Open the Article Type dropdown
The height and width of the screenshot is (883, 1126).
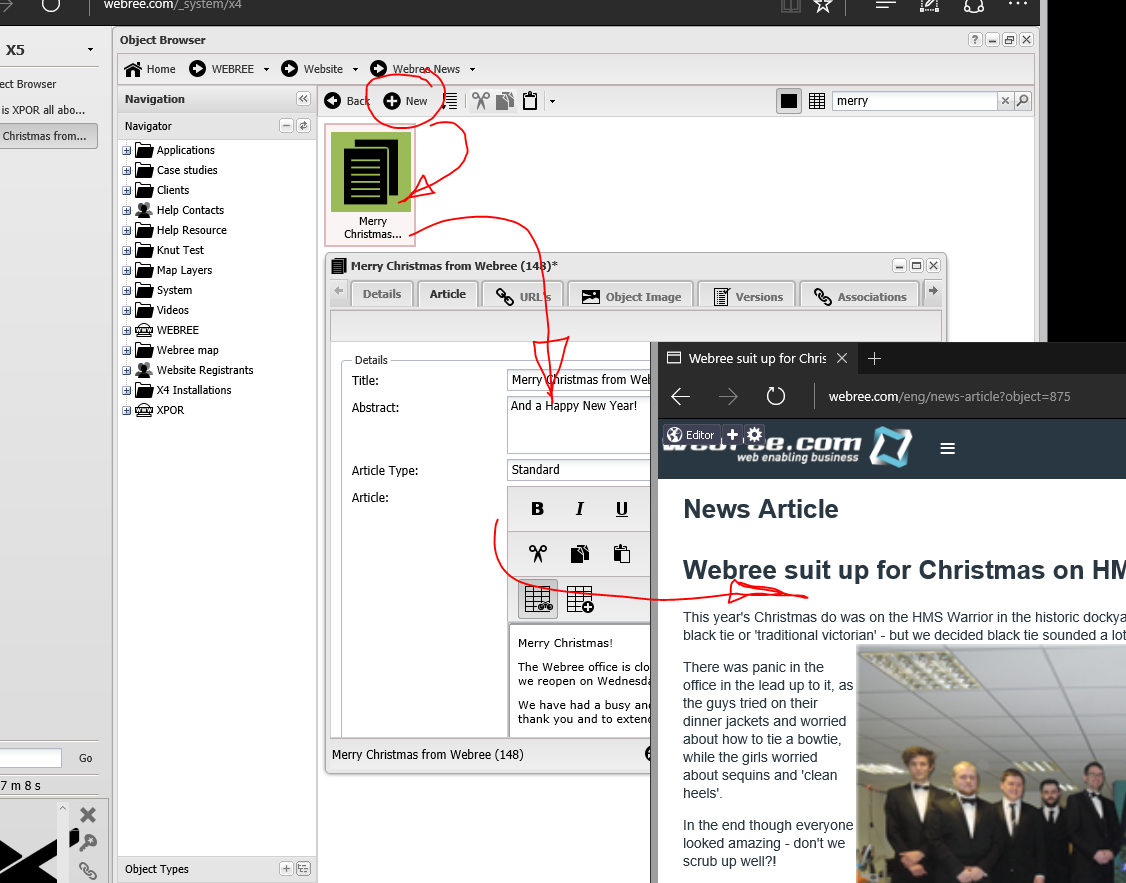[579, 469]
